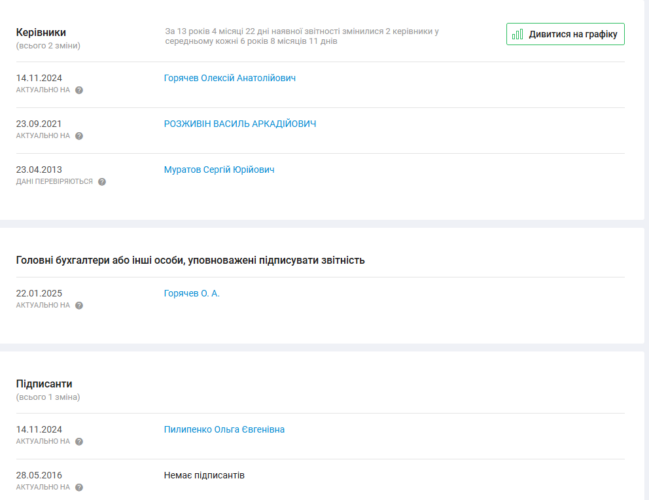The image size is (649, 500).
Task: Select the '(всього 1 зміна)' text
Action: tap(48, 397)
